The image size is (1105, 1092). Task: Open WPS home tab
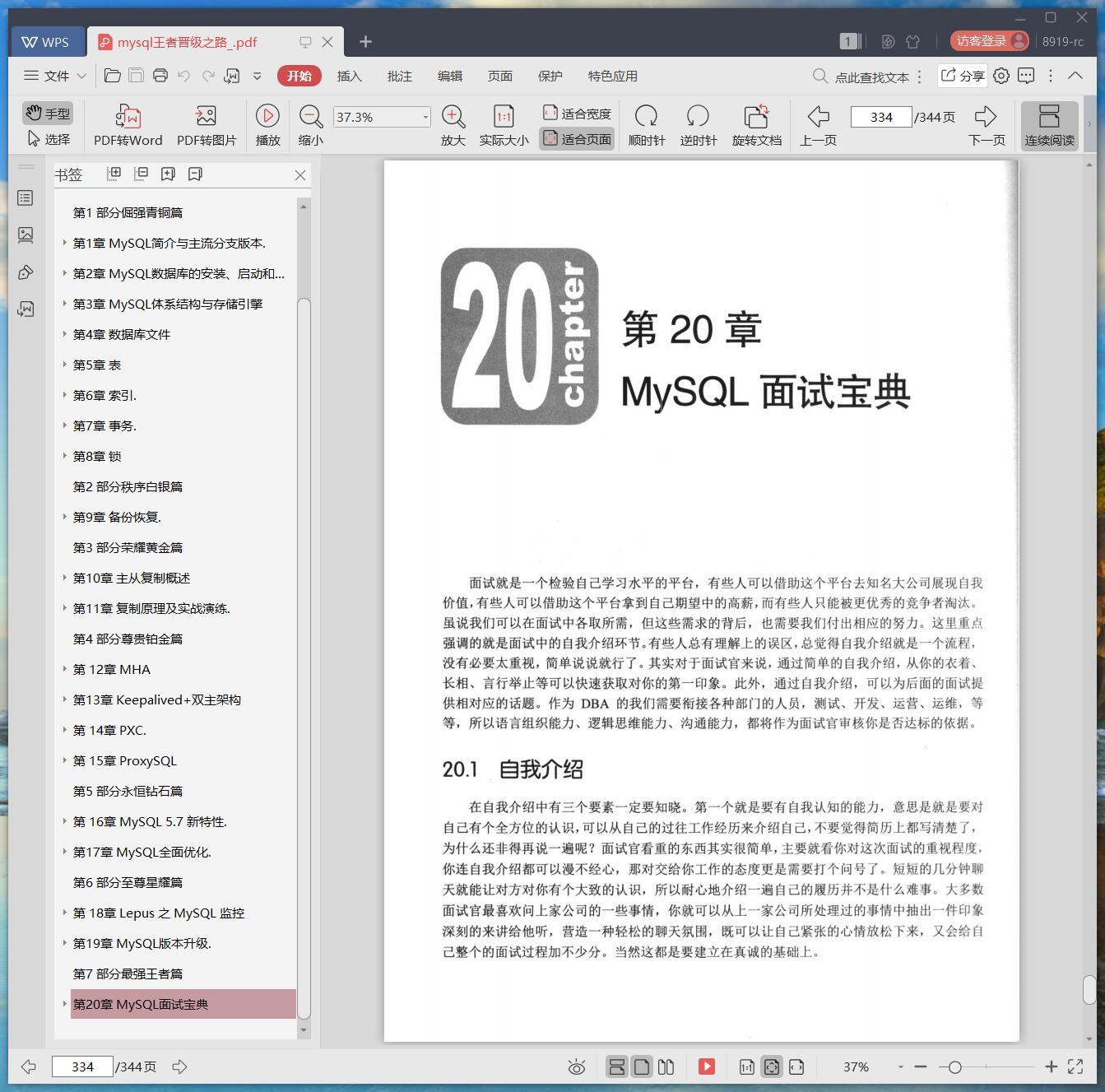point(46,41)
